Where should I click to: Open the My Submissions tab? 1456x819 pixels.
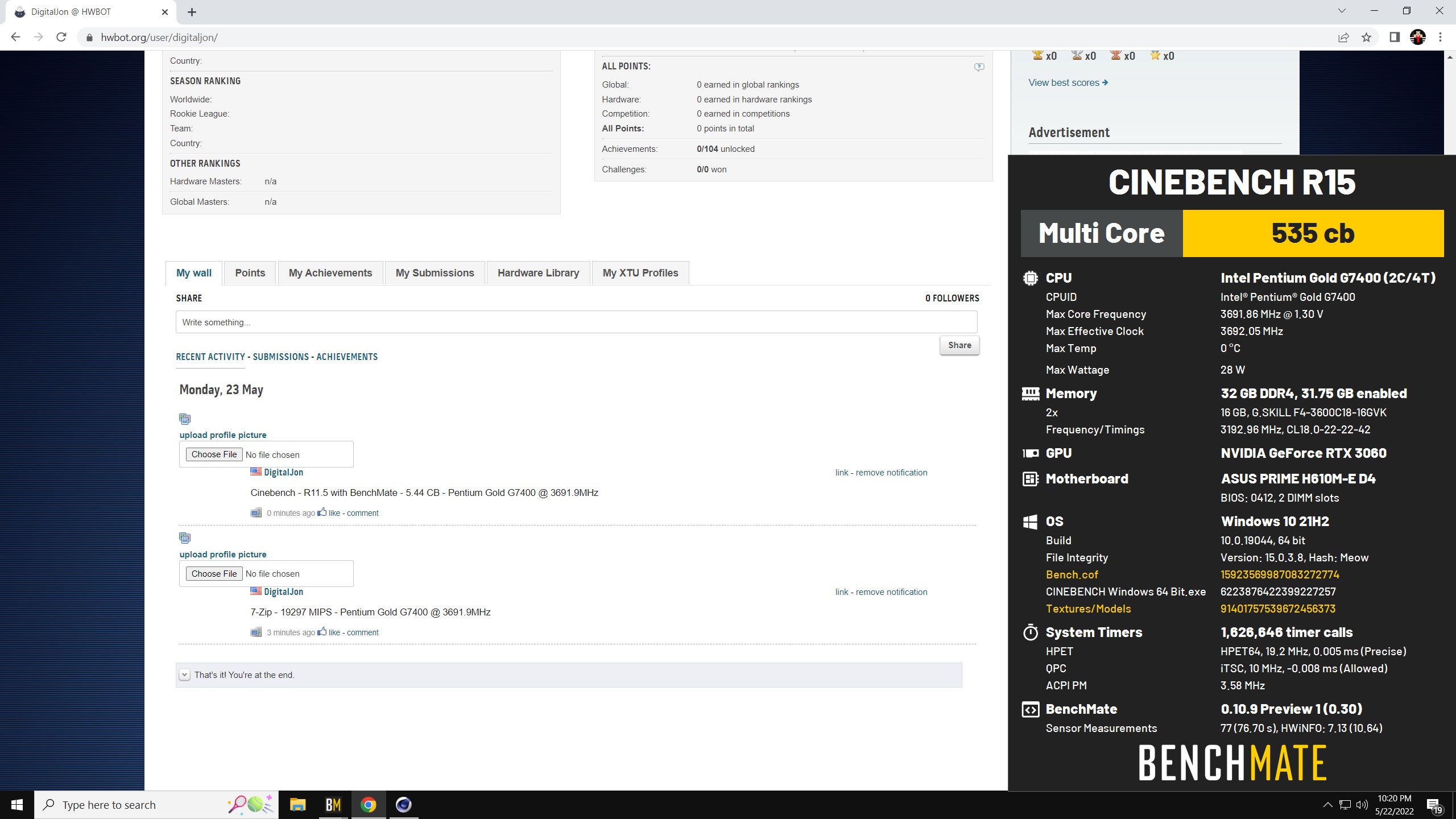point(435,273)
